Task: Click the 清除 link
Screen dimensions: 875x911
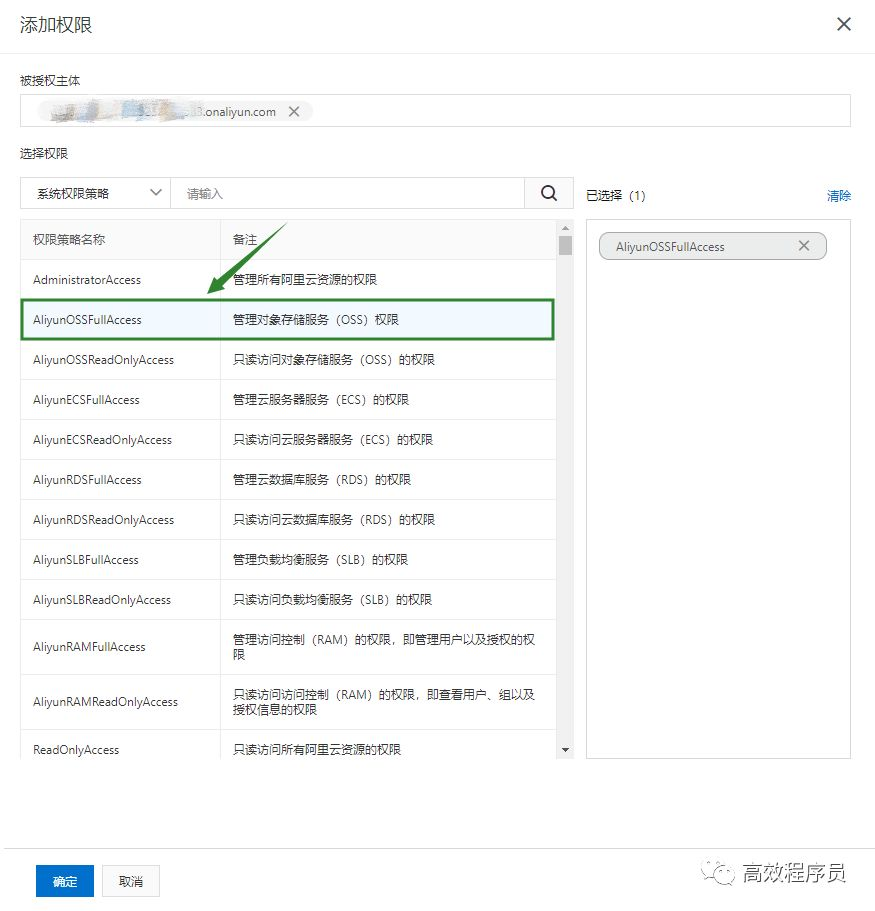Action: point(838,196)
